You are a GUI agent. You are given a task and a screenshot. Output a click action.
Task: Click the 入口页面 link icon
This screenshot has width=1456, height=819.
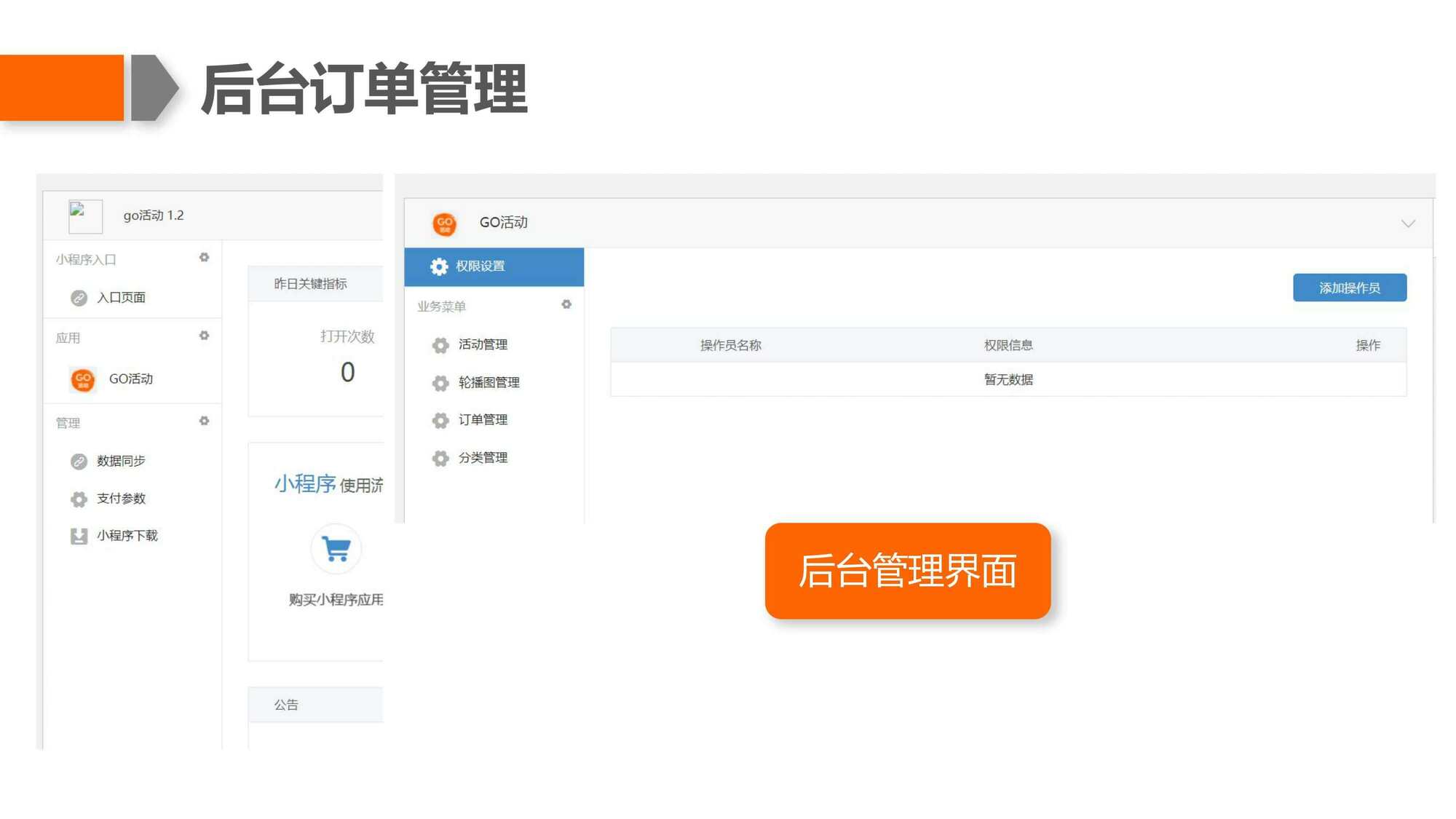coord(79,298)
